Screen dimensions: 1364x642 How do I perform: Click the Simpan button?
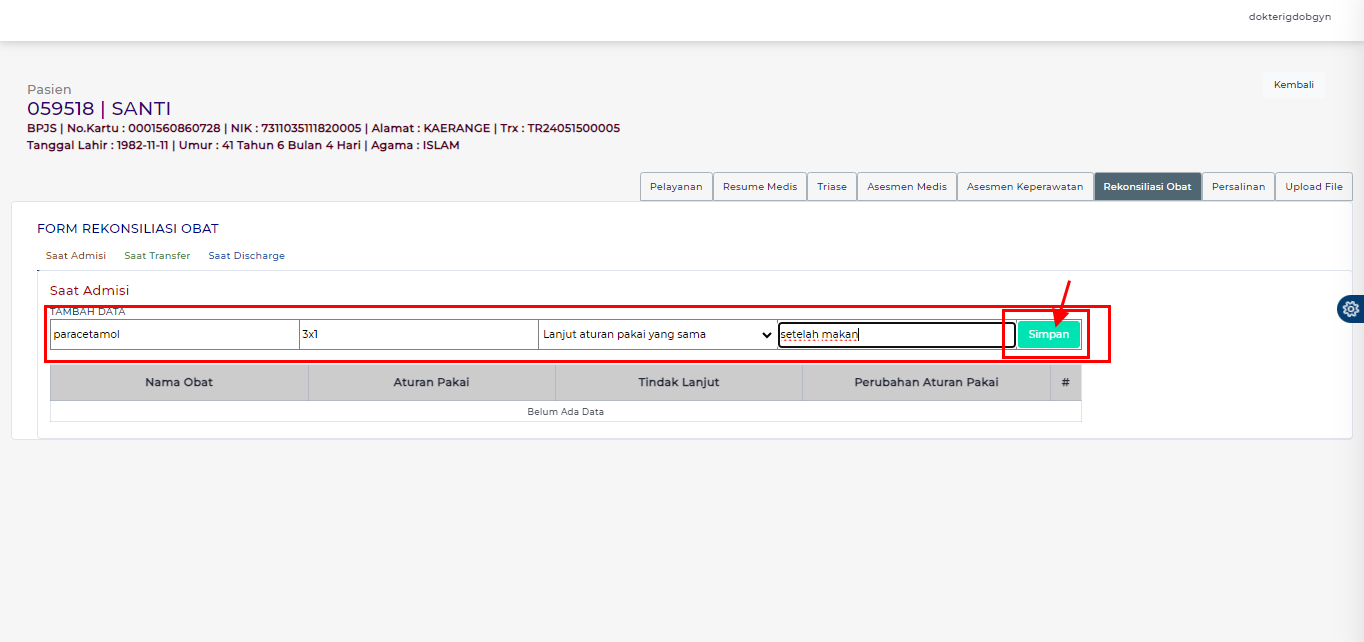click(1048, 335)
